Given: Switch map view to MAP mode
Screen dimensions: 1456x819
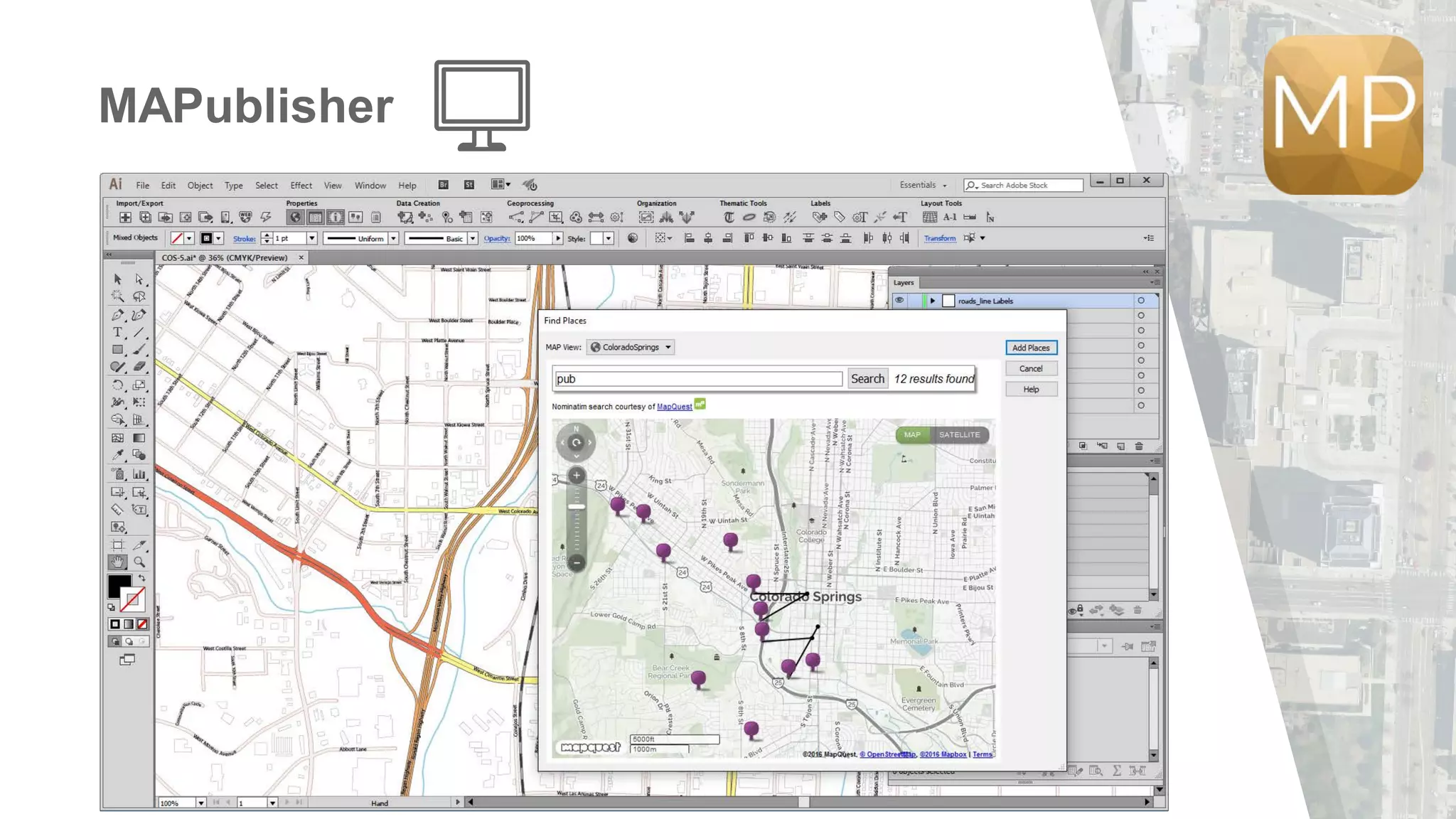Looking at the screenshot, I should click(912, 434).
